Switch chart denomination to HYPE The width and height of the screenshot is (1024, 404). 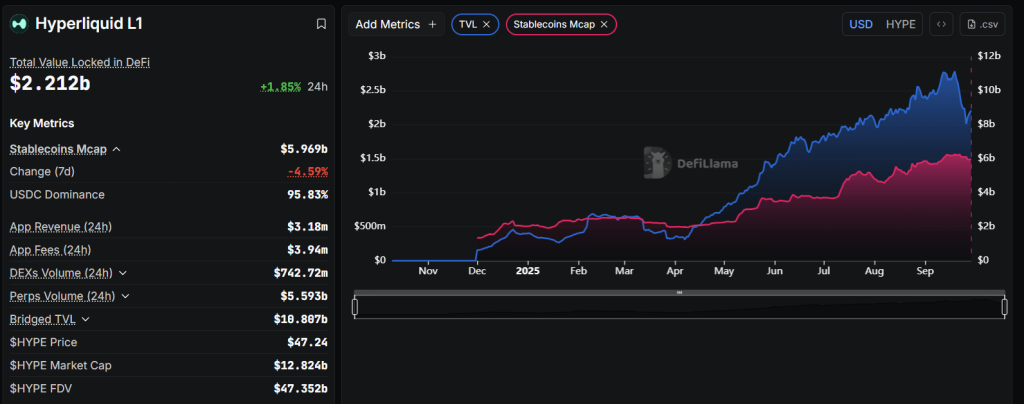click(900, 24)
